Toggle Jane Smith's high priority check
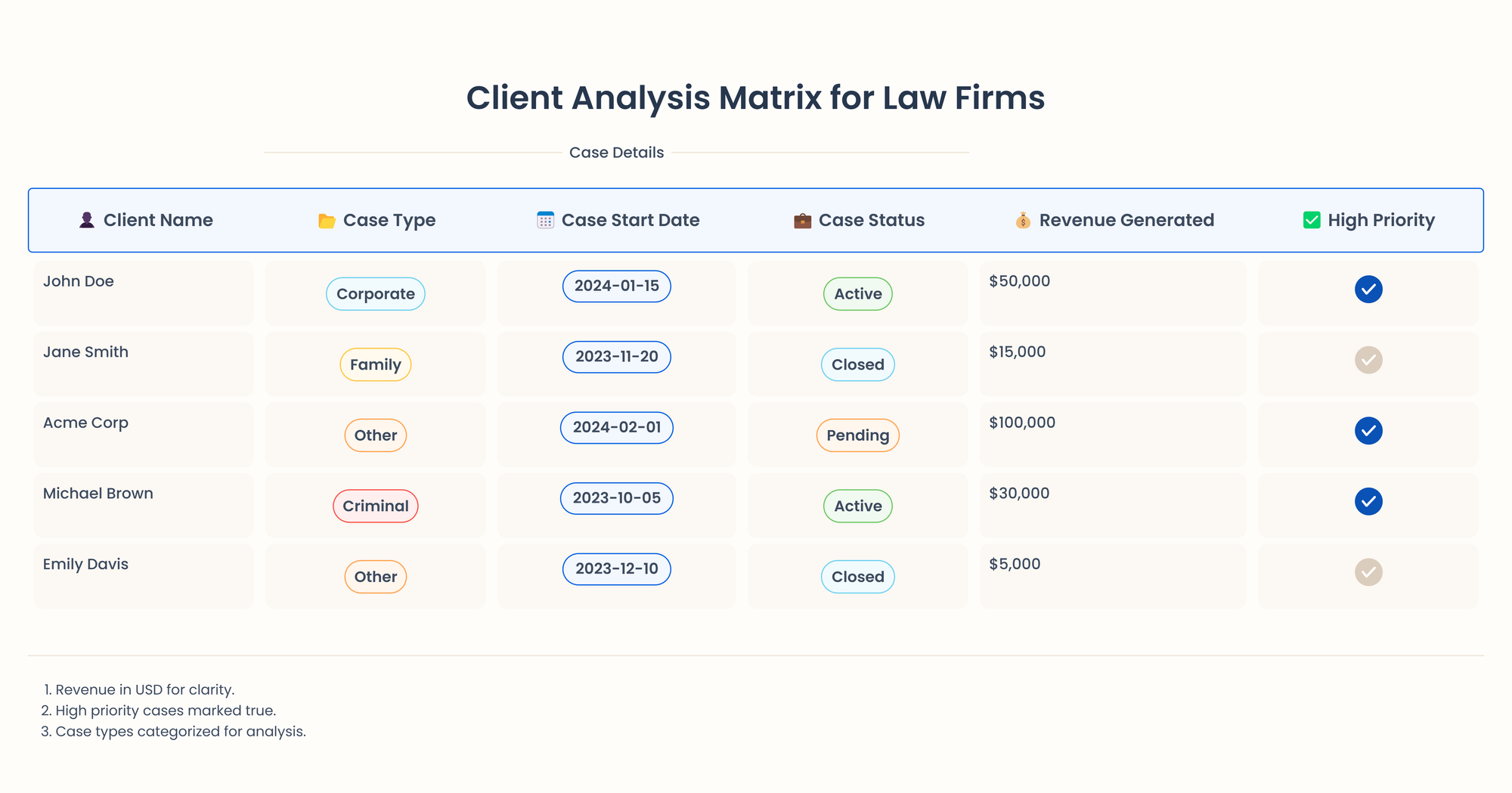This screenshot has width=1512, height=793. click(x=1368, y=360)
